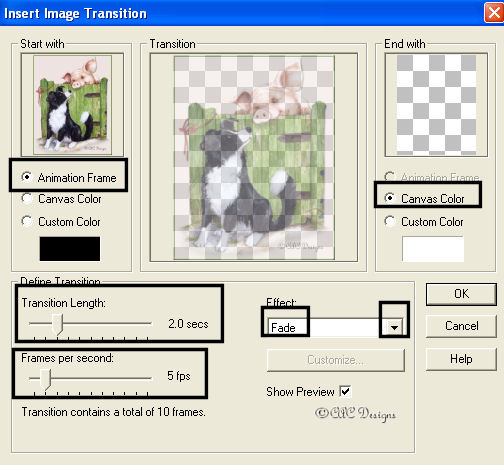Click 'Transition contains a total of 10 frames.' text
The height and width of the screenshot is (465, 504).
coord(113,412)
